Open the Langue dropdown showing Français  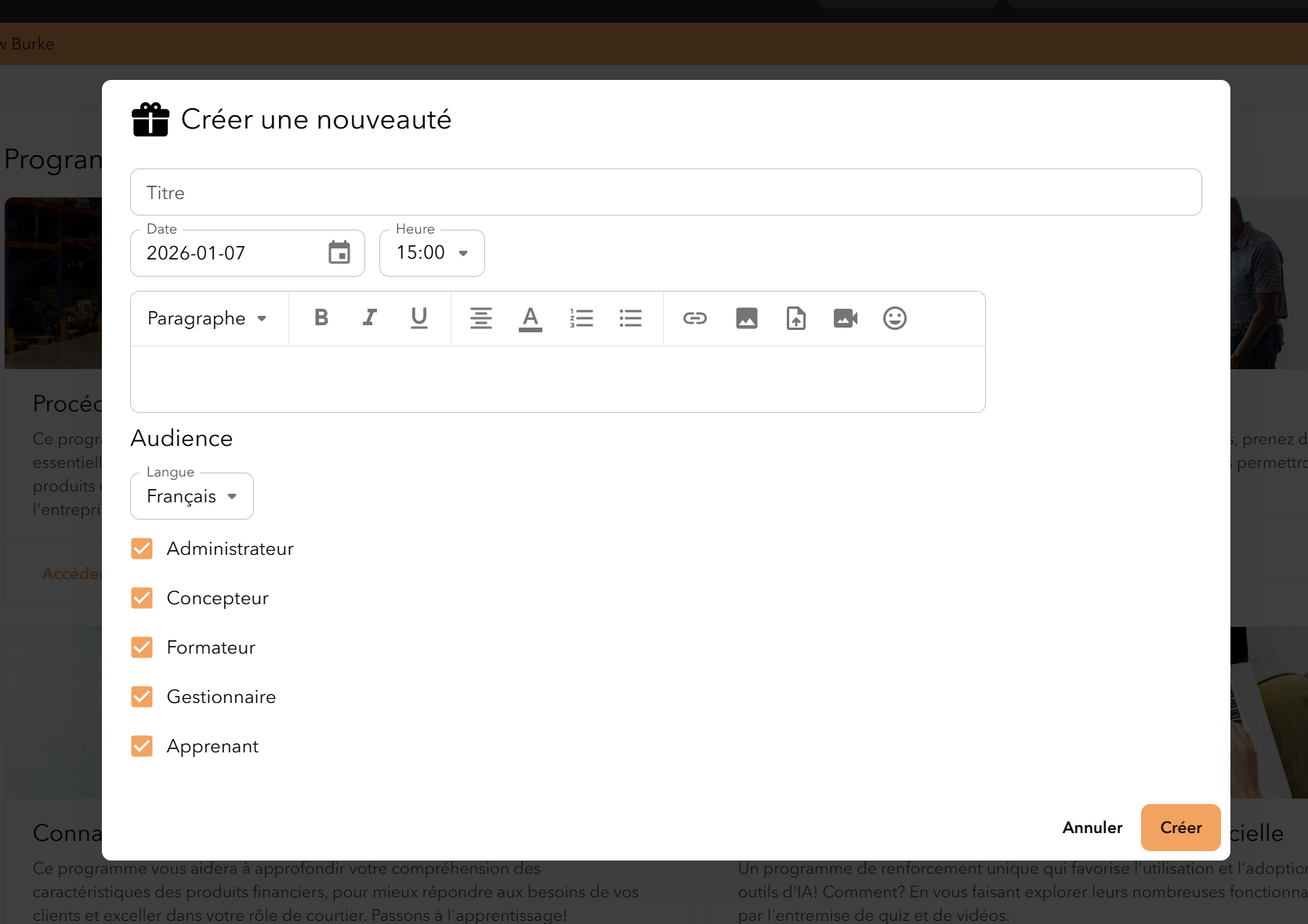coord(192,496)
